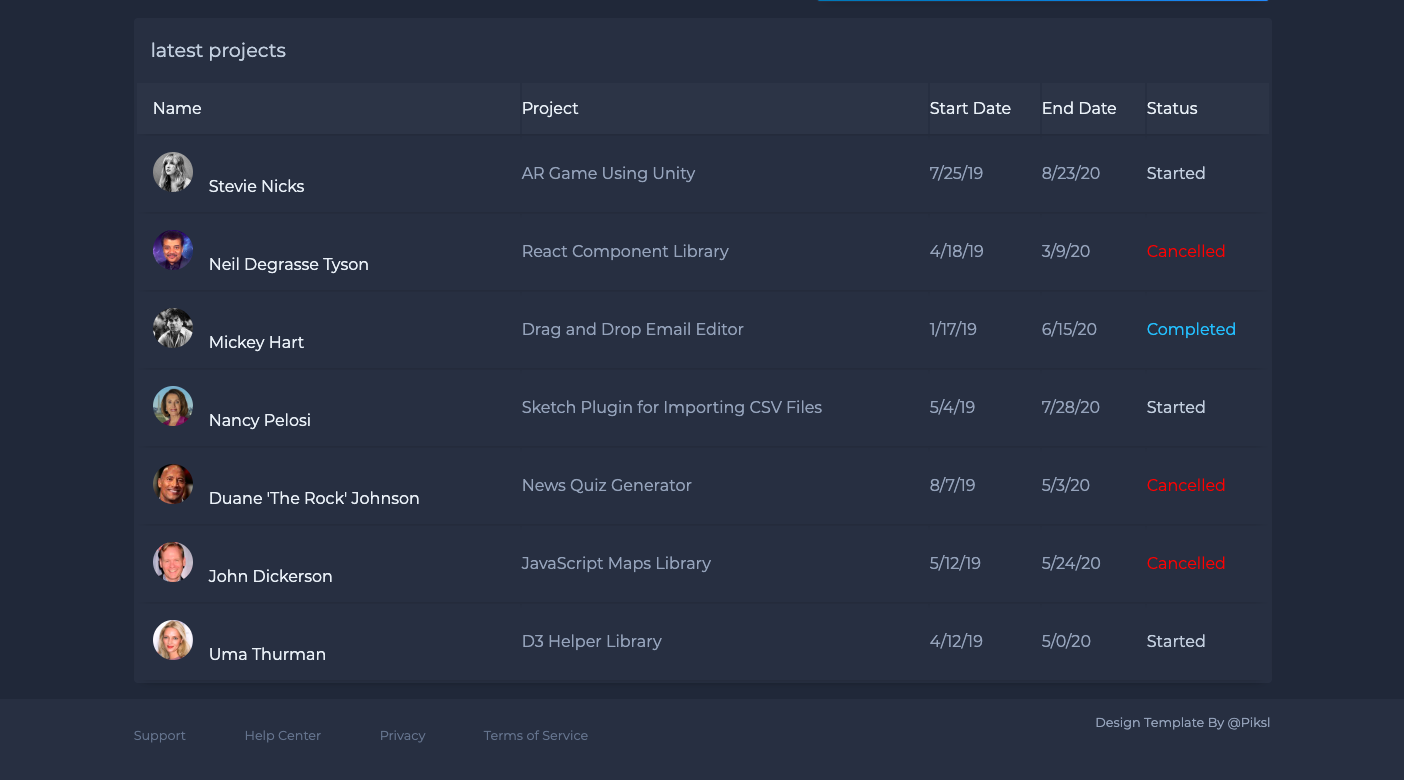Click the Cancelled status for React Component Library
Viewport: 1404px width, 780px height.
tap(1185, 251)
